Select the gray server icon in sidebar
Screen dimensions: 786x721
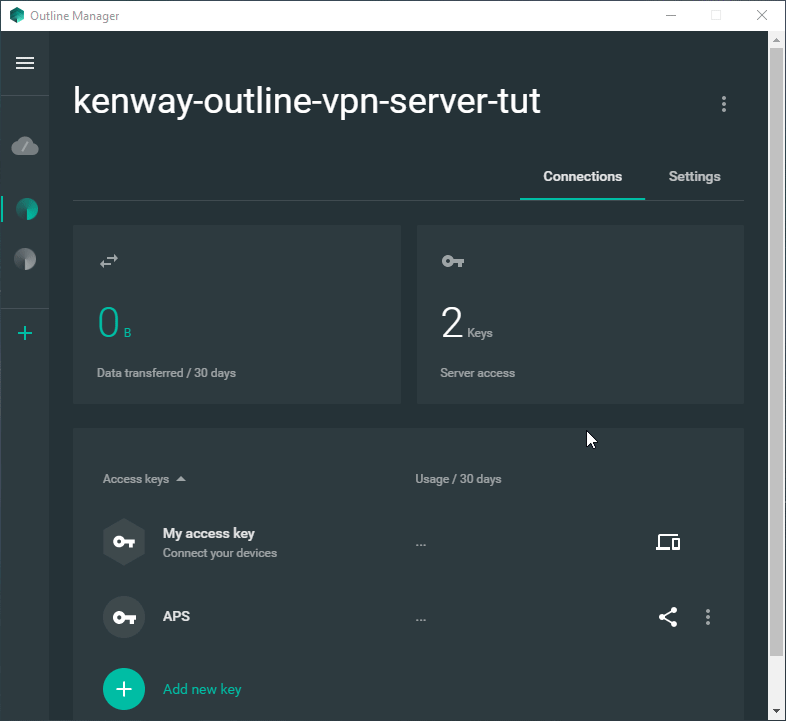25,260
